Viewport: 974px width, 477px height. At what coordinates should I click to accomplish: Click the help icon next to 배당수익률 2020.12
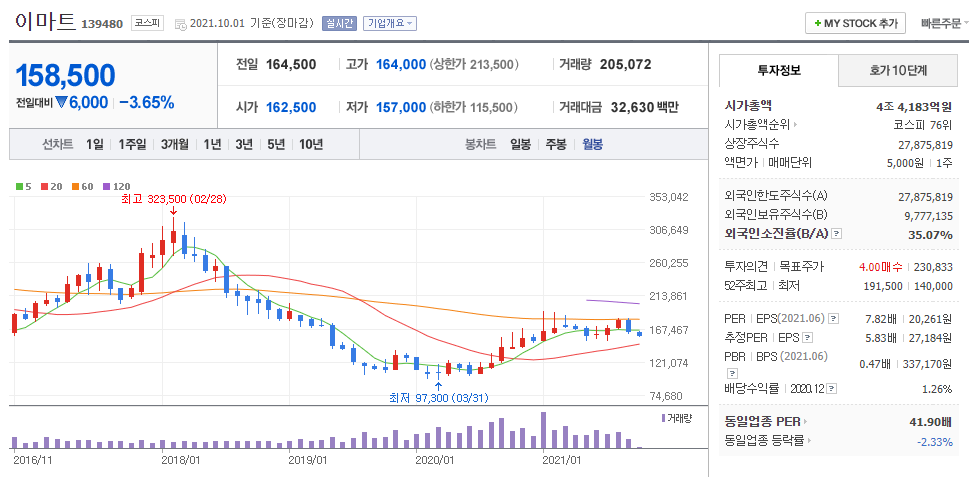point(832,389)
